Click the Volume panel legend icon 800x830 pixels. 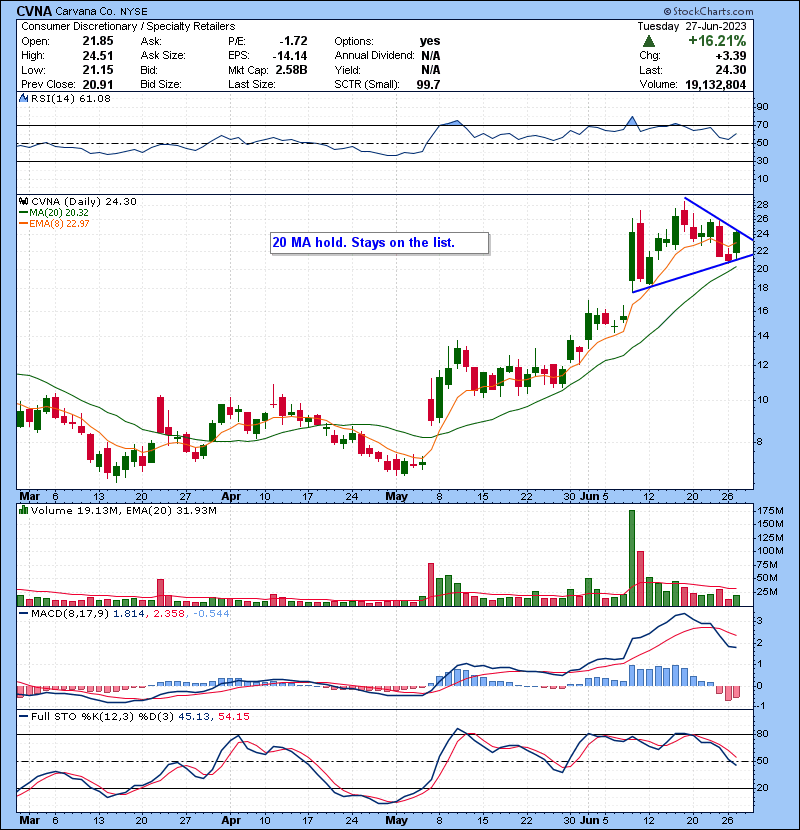click(22, 511)
